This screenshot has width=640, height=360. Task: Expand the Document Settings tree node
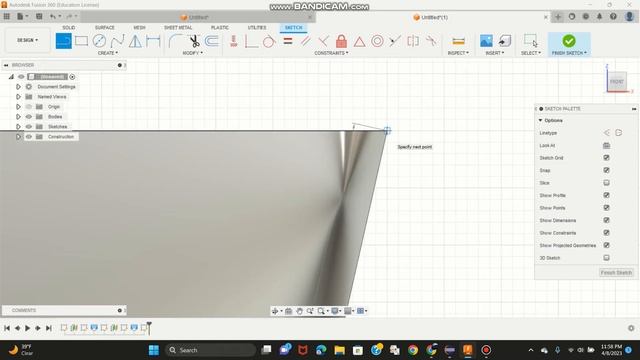tap(18, 87)
